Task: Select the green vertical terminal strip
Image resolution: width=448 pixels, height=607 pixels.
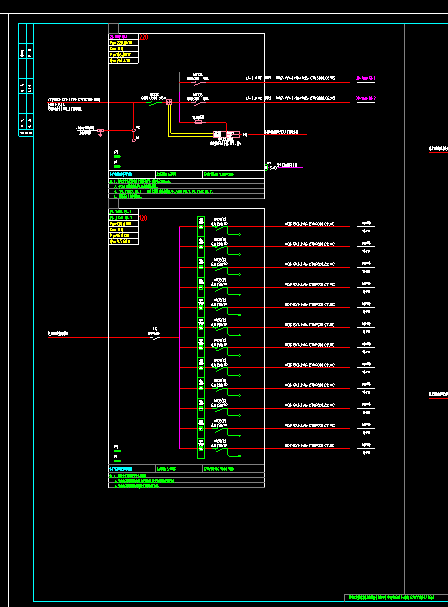Action: click(x=201, y=338)
